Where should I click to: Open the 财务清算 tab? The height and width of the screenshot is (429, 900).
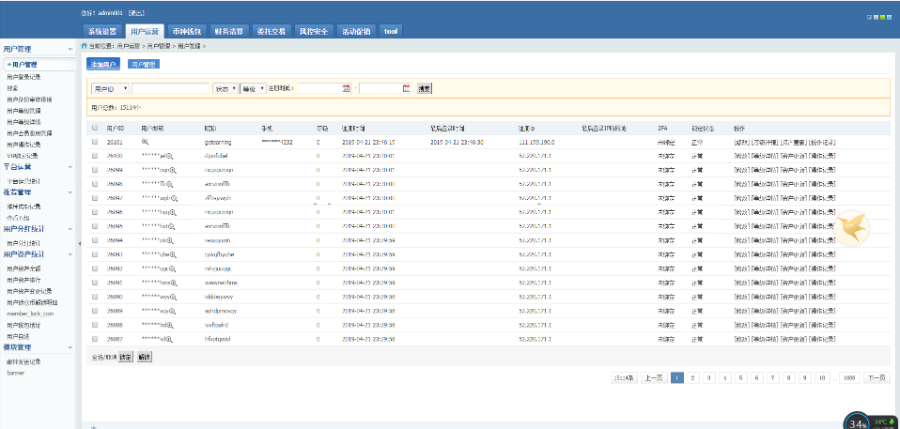click(228, 31)
